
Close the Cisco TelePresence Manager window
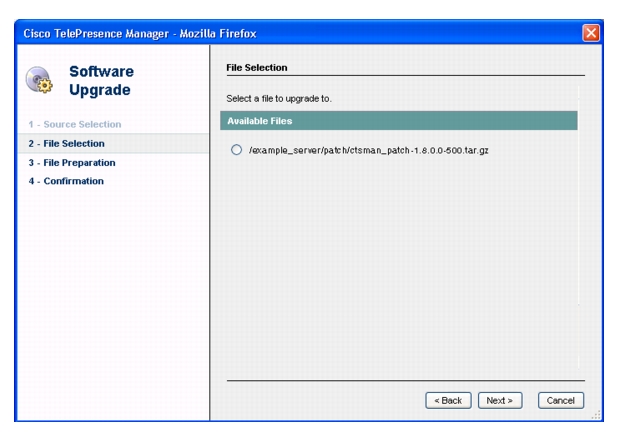pyautogui.click(x=591, y=33)
